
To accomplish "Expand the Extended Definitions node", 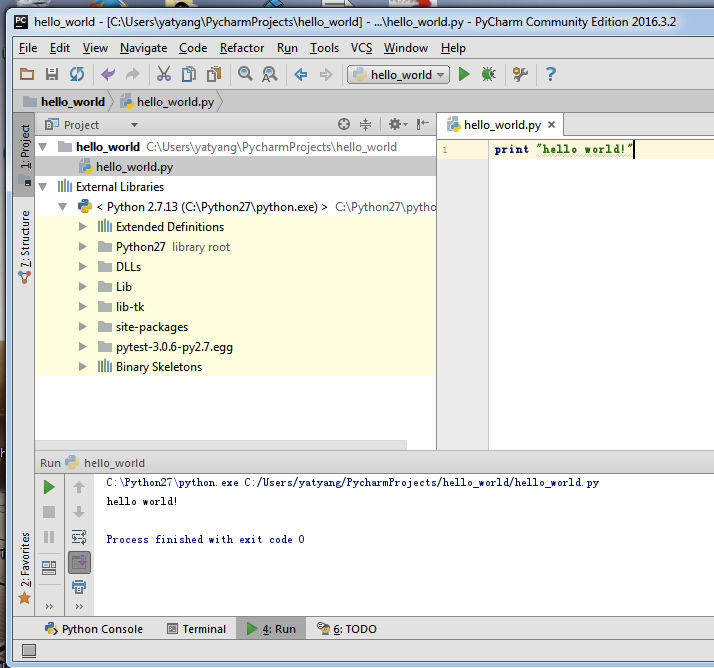I will coord(82,227).
